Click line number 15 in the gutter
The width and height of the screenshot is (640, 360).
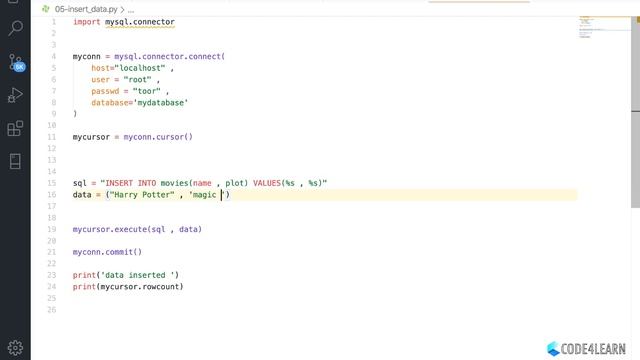click(x=51, y=183)
